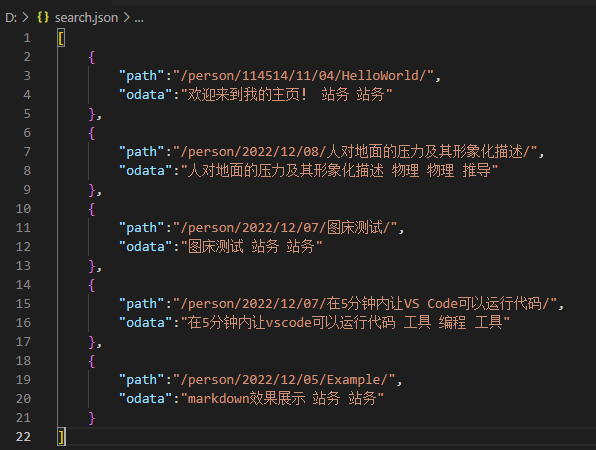Click the "path" key on line 7
596x450 pixels.
coord(142,151)
